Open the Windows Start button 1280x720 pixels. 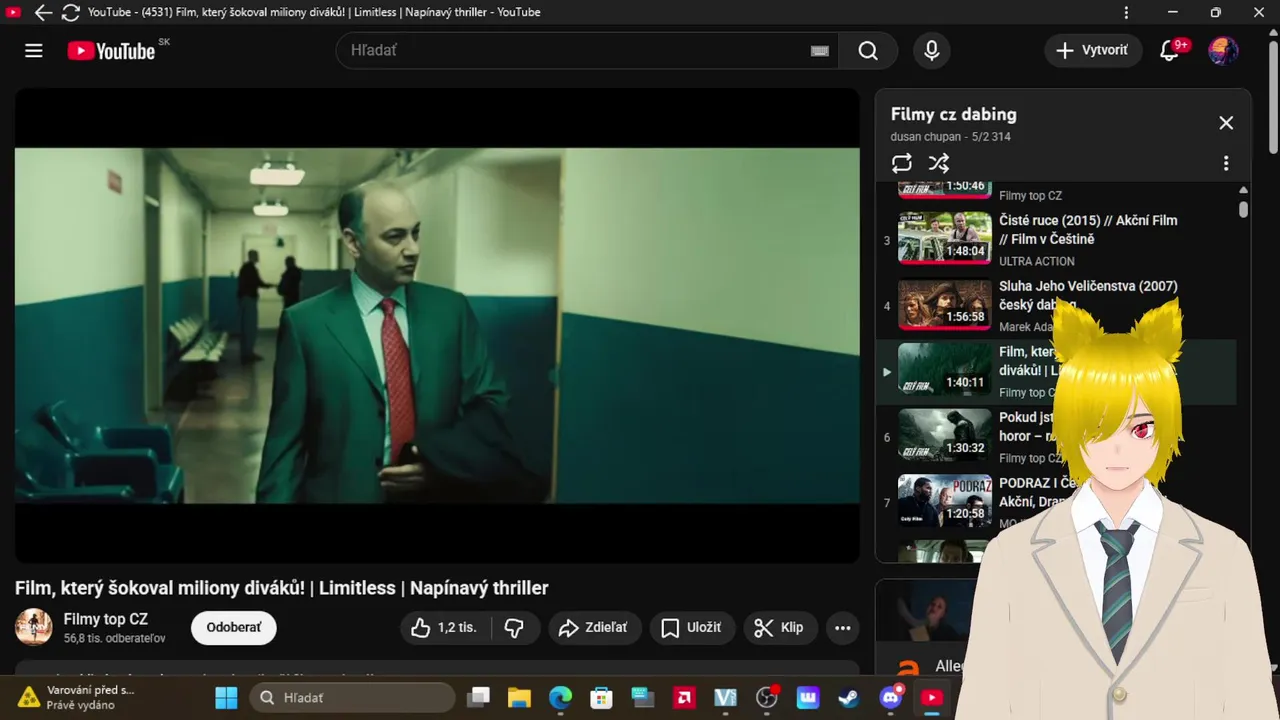coord(227,697)
